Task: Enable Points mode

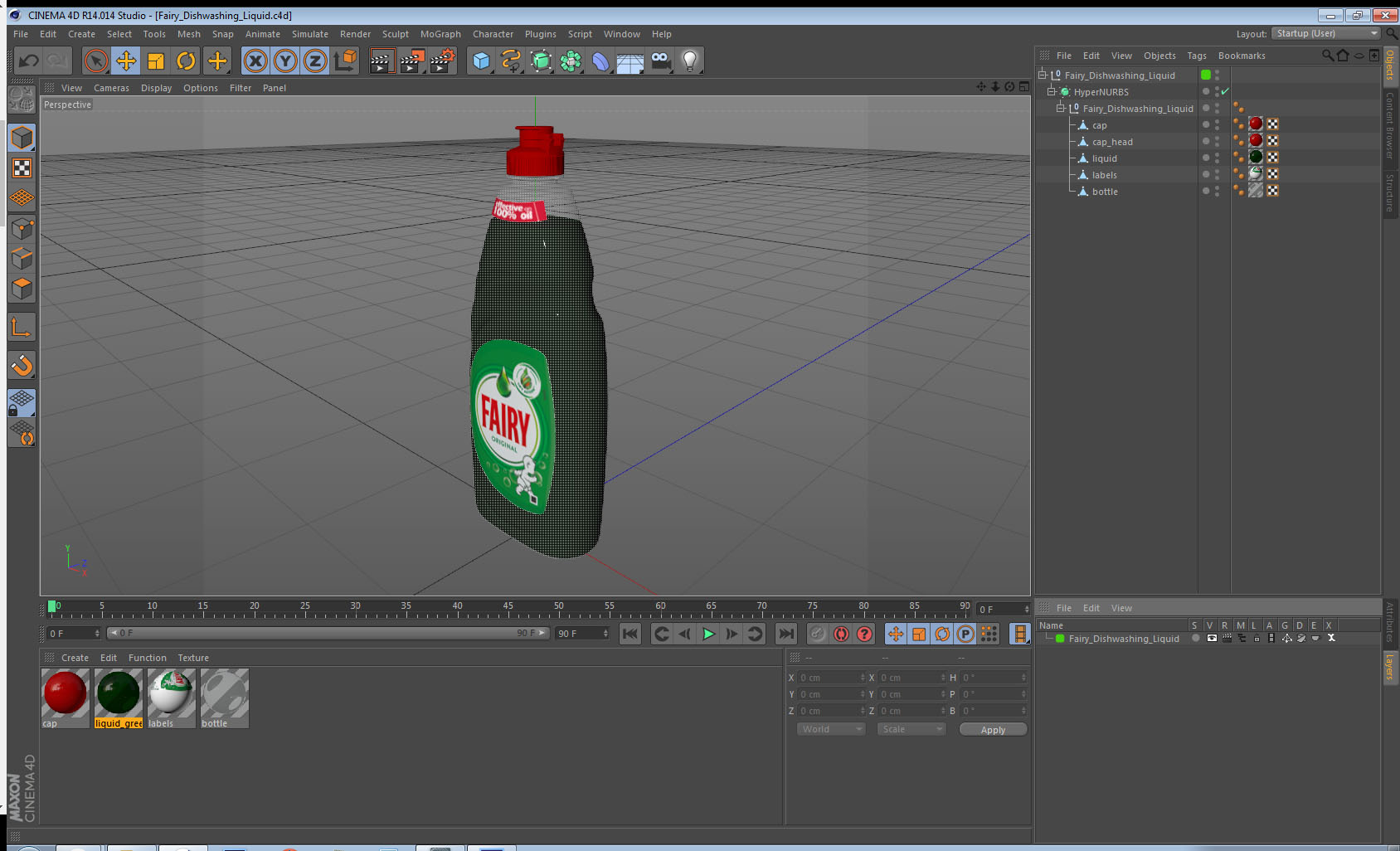Action: tap(22, 228)
